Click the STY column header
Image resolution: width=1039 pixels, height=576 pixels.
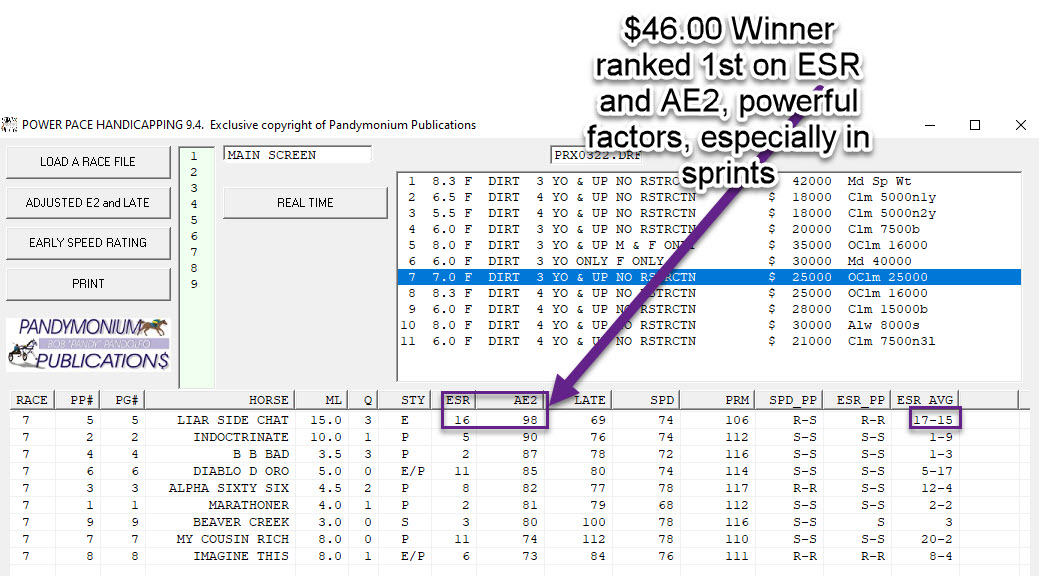coord(406,400)
